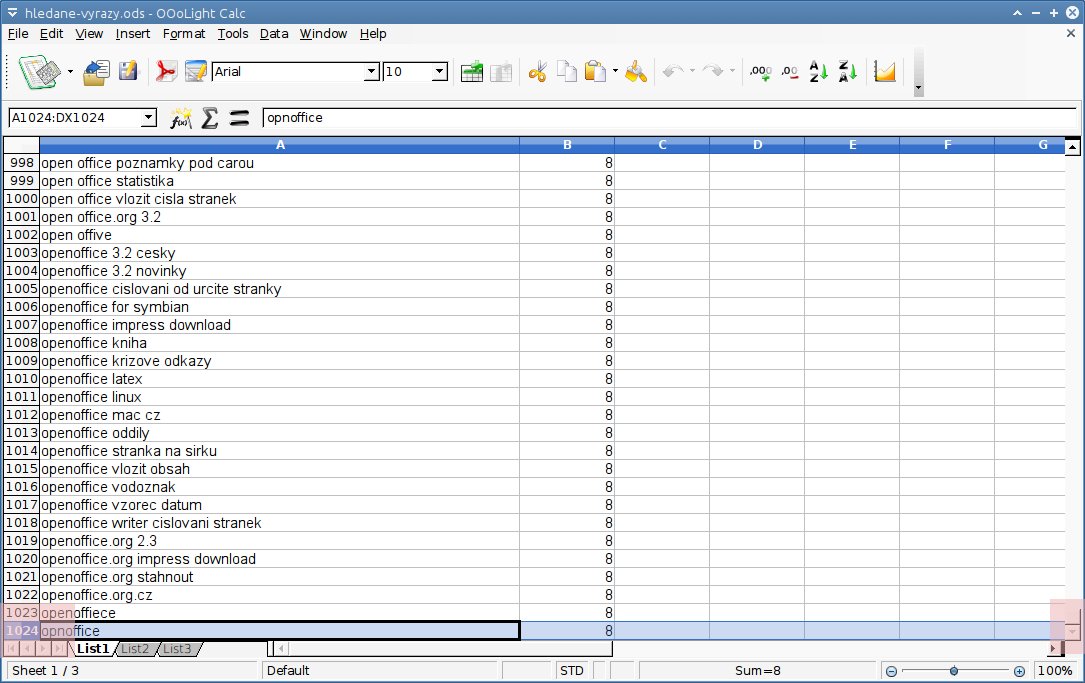This screenshot has width=1085, height=683.
Task: Export directly as PDF icon
Action: [x=165, y=71]
